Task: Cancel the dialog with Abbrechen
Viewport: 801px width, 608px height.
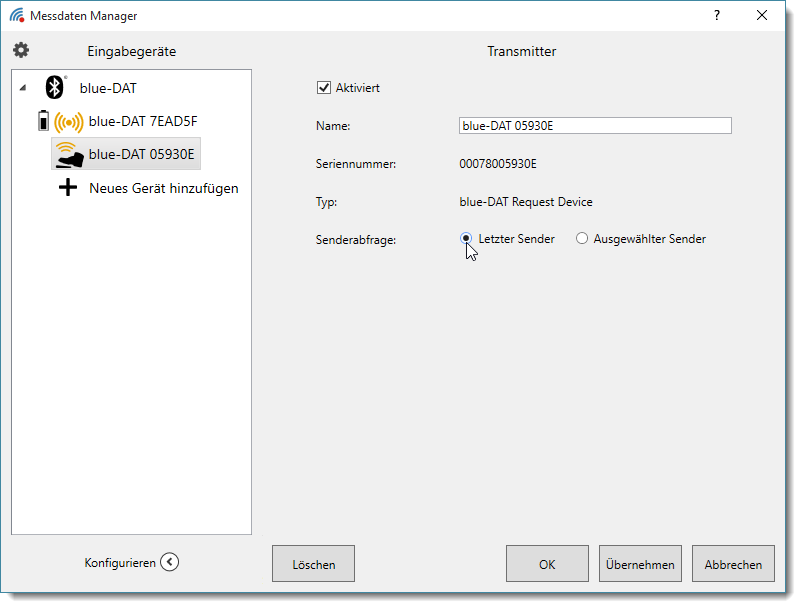Action: pos(733,564)
